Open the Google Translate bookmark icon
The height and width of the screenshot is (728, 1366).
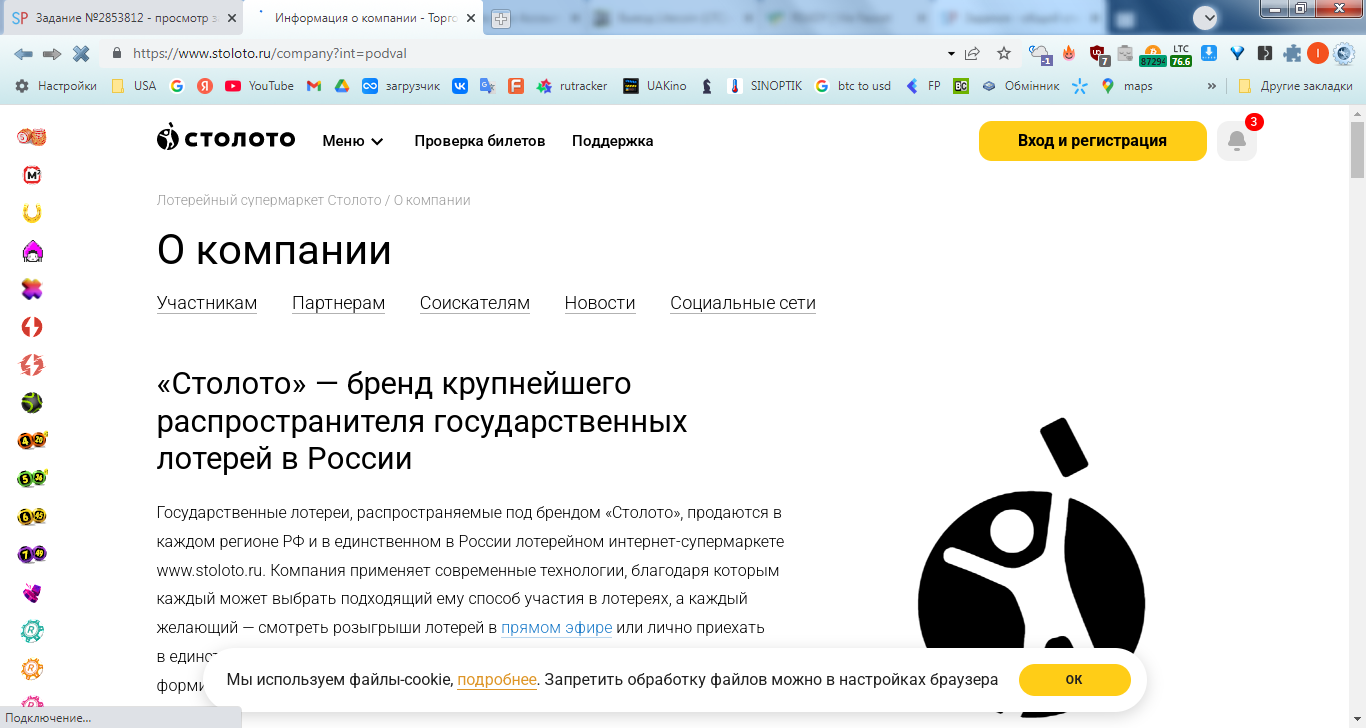click(488, 86)
